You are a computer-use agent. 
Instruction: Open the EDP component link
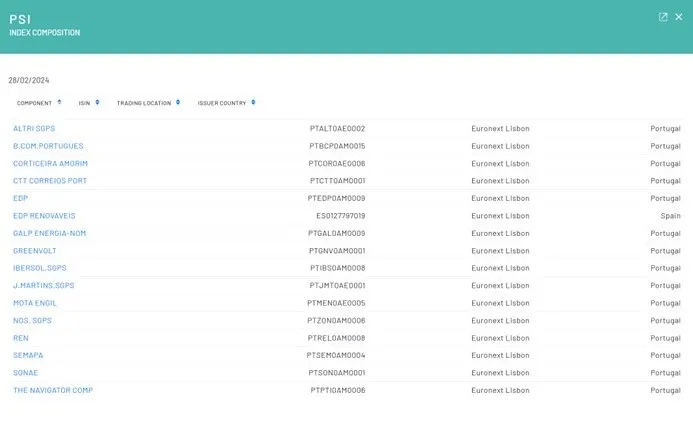point(20,199)
